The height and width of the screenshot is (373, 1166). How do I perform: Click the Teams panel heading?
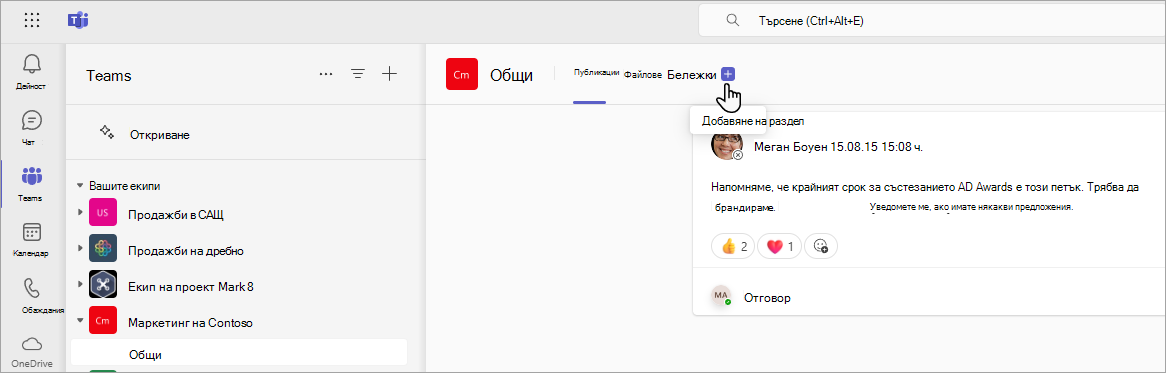point(109,76)
